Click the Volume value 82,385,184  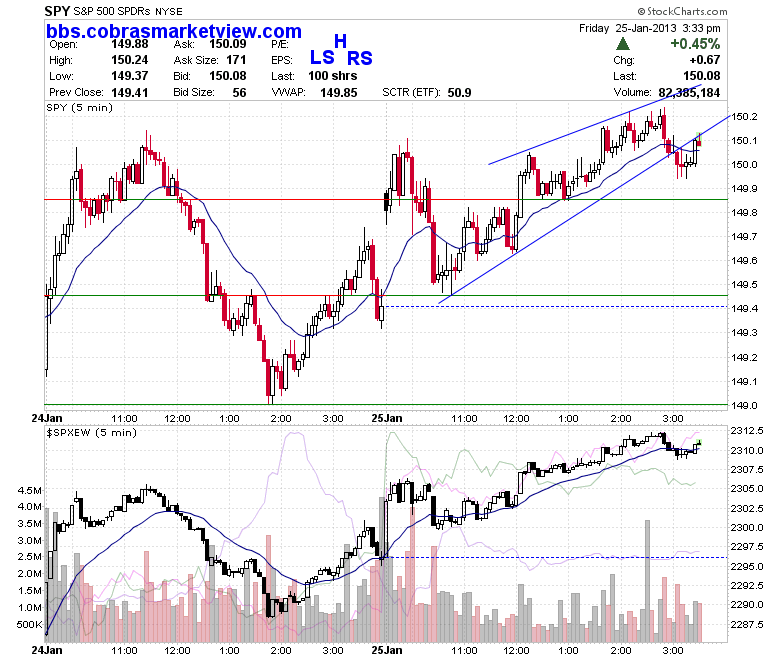click(x=689, y=93)
